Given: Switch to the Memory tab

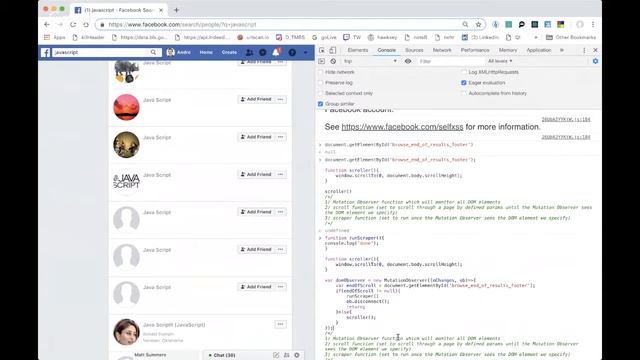Looking at the screenshot, I should 508,50.
